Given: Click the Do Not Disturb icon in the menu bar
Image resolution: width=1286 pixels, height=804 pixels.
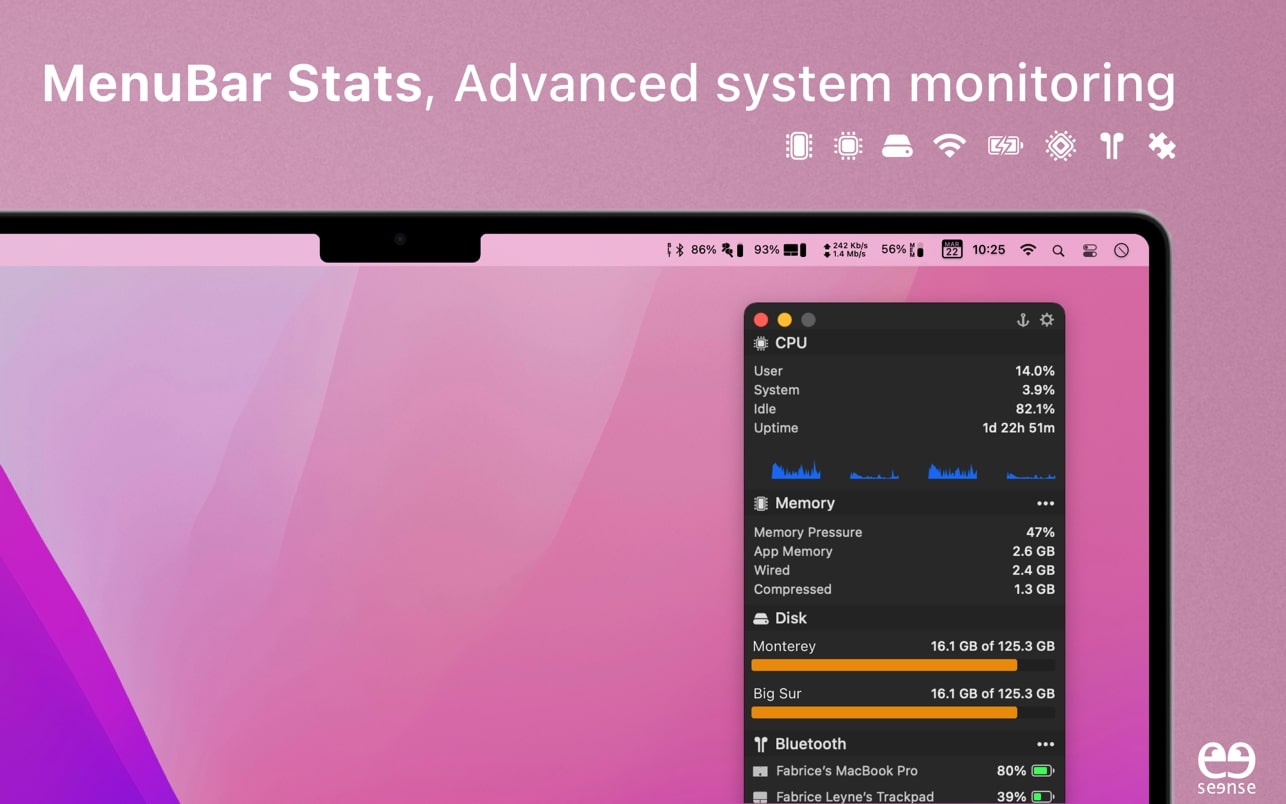Looking at the screenshot, I should 1121,249.
